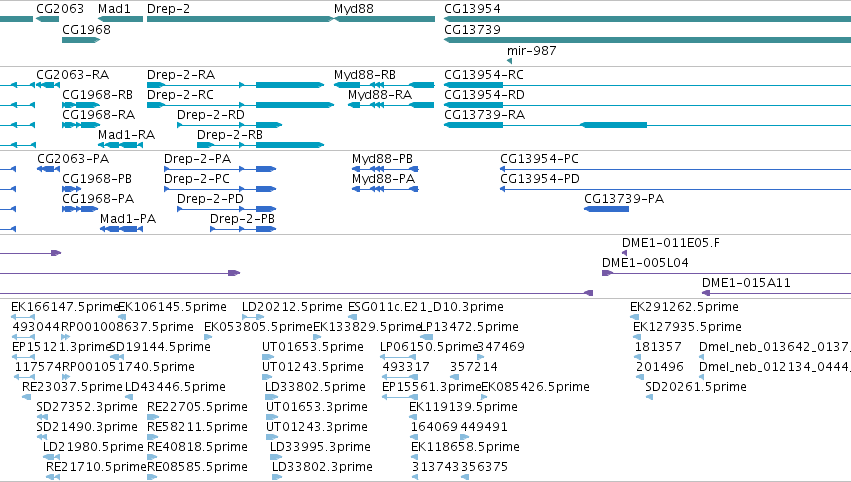Select clone DME1-005L04
Viewport: 851px width, 482px height.
pyautogui.click(x=645, y=263)
